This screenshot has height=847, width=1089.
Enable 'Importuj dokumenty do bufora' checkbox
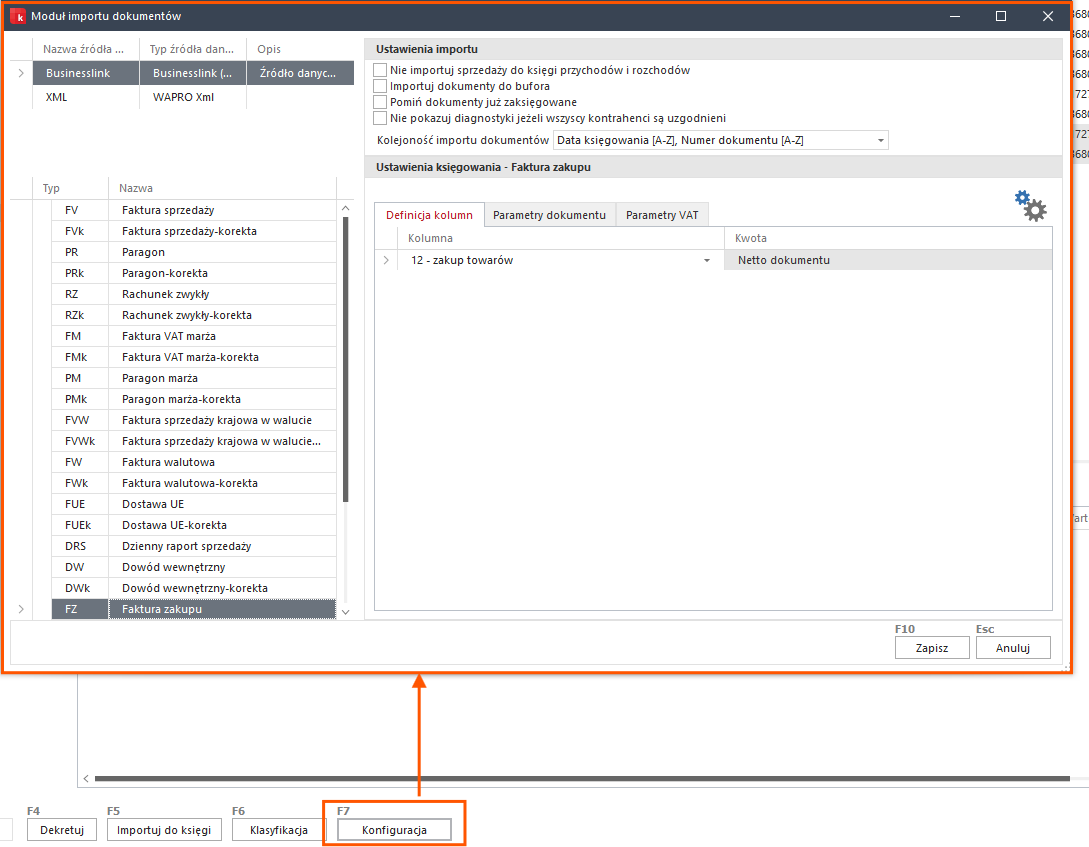380,87
